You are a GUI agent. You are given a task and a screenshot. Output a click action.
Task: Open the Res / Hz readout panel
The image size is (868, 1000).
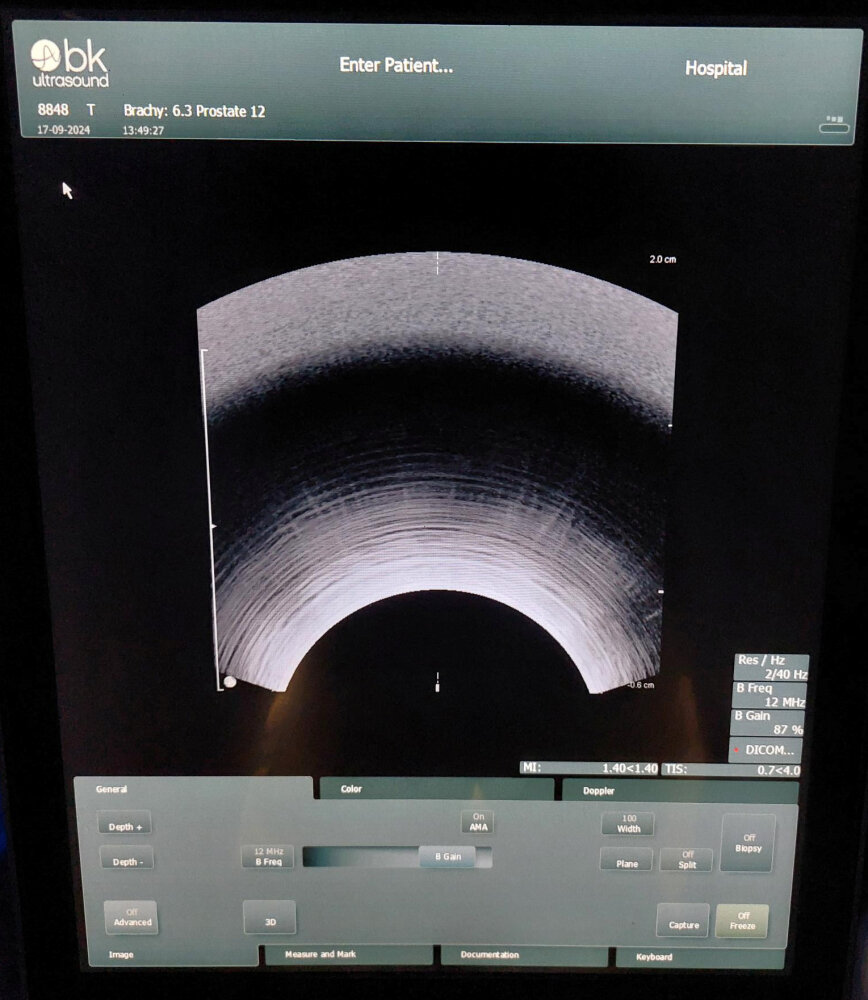(770, 667)
